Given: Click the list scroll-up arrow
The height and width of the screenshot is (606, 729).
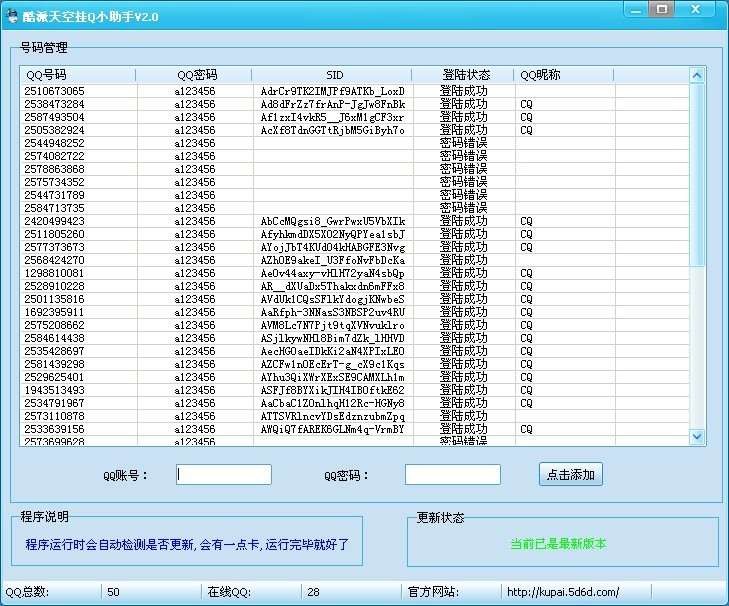Looking at the screenshot, I should click(x=696, y=75).
